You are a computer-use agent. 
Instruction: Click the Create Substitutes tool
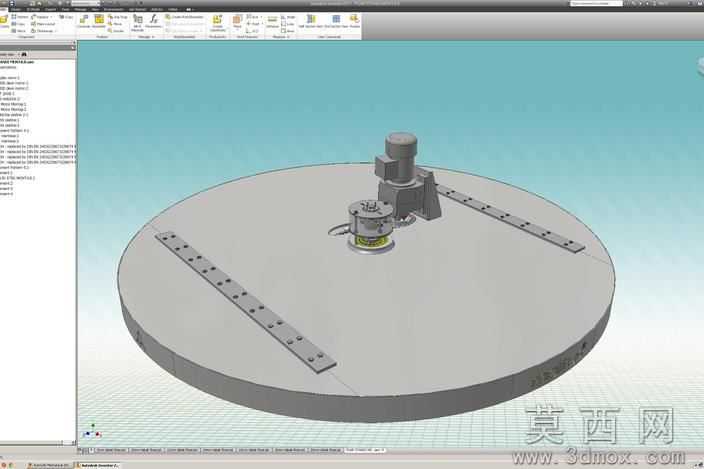click(x=217, y=22)
